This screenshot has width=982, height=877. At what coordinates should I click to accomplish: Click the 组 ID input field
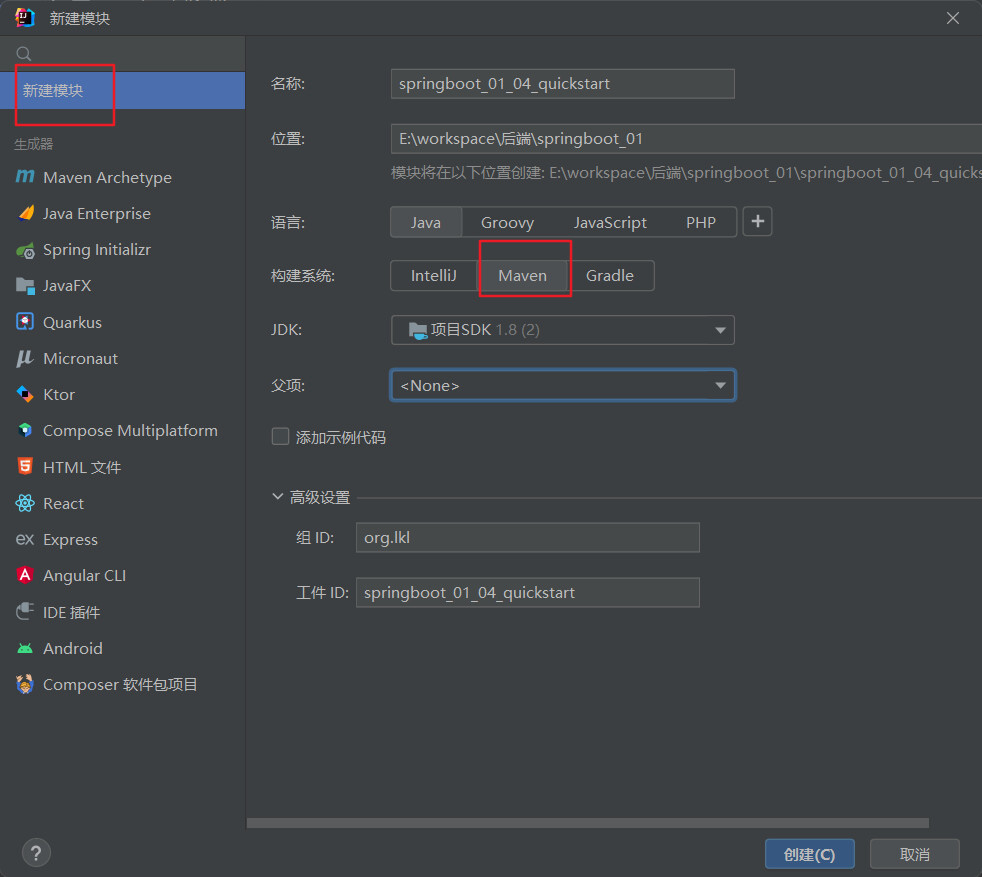pyautogui.click(x=527, y=537)
